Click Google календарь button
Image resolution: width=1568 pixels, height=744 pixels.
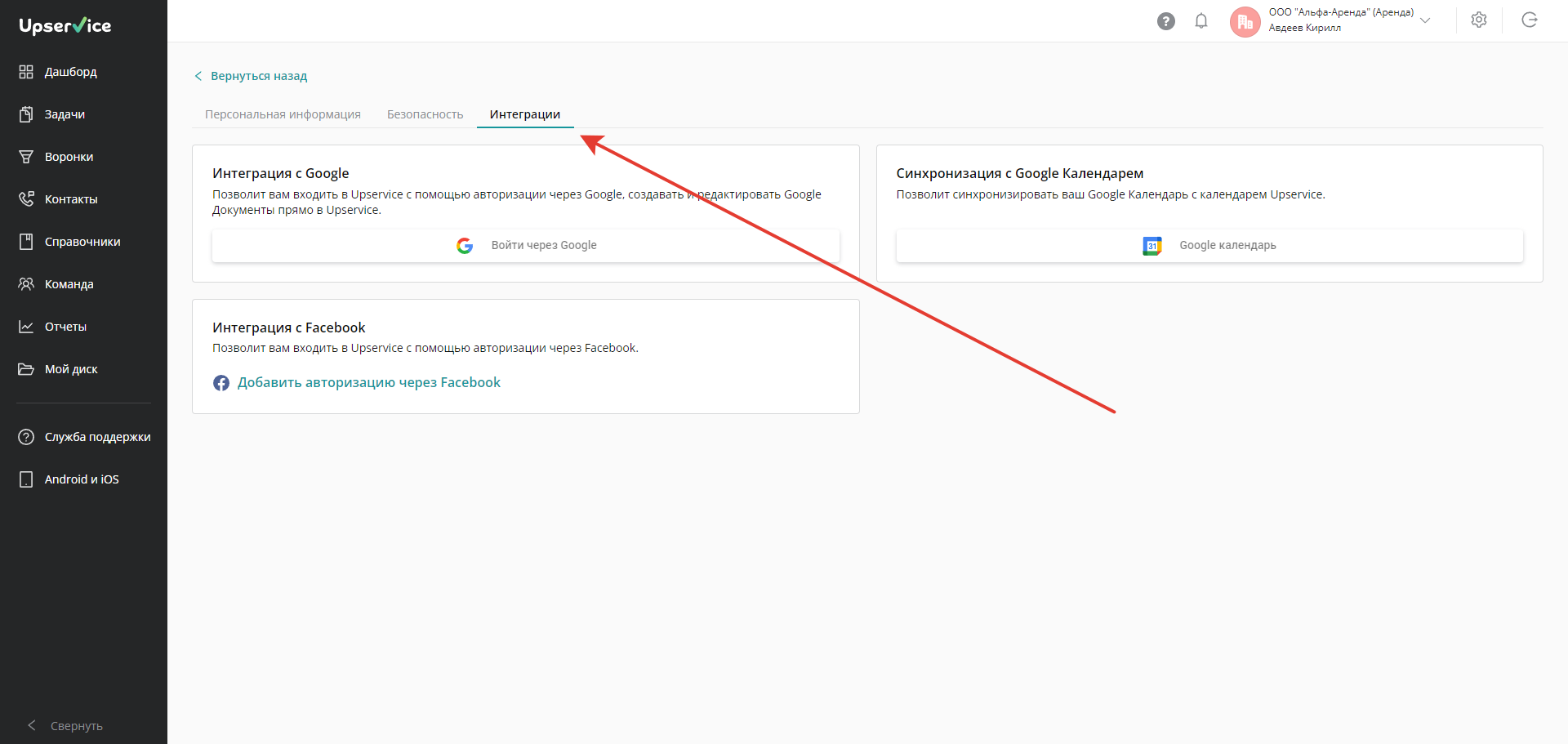click(x=1209, y=246)
